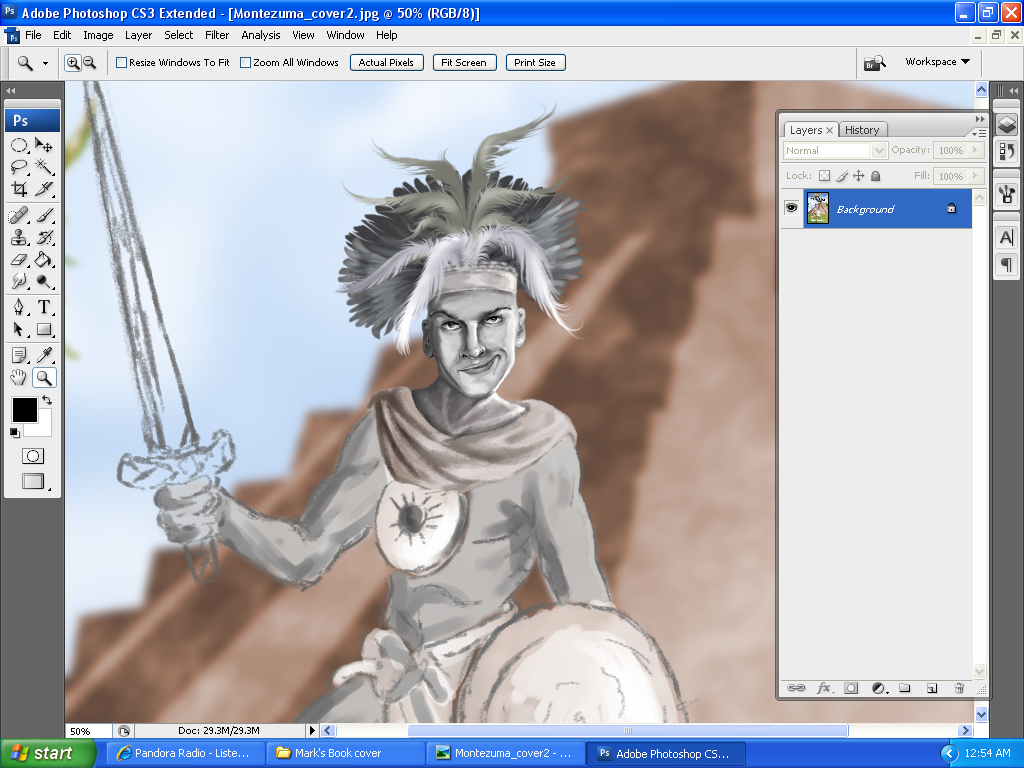Viewport: 1024px width, 768px height.
Task: Open the Window menu
Action: 345,35
